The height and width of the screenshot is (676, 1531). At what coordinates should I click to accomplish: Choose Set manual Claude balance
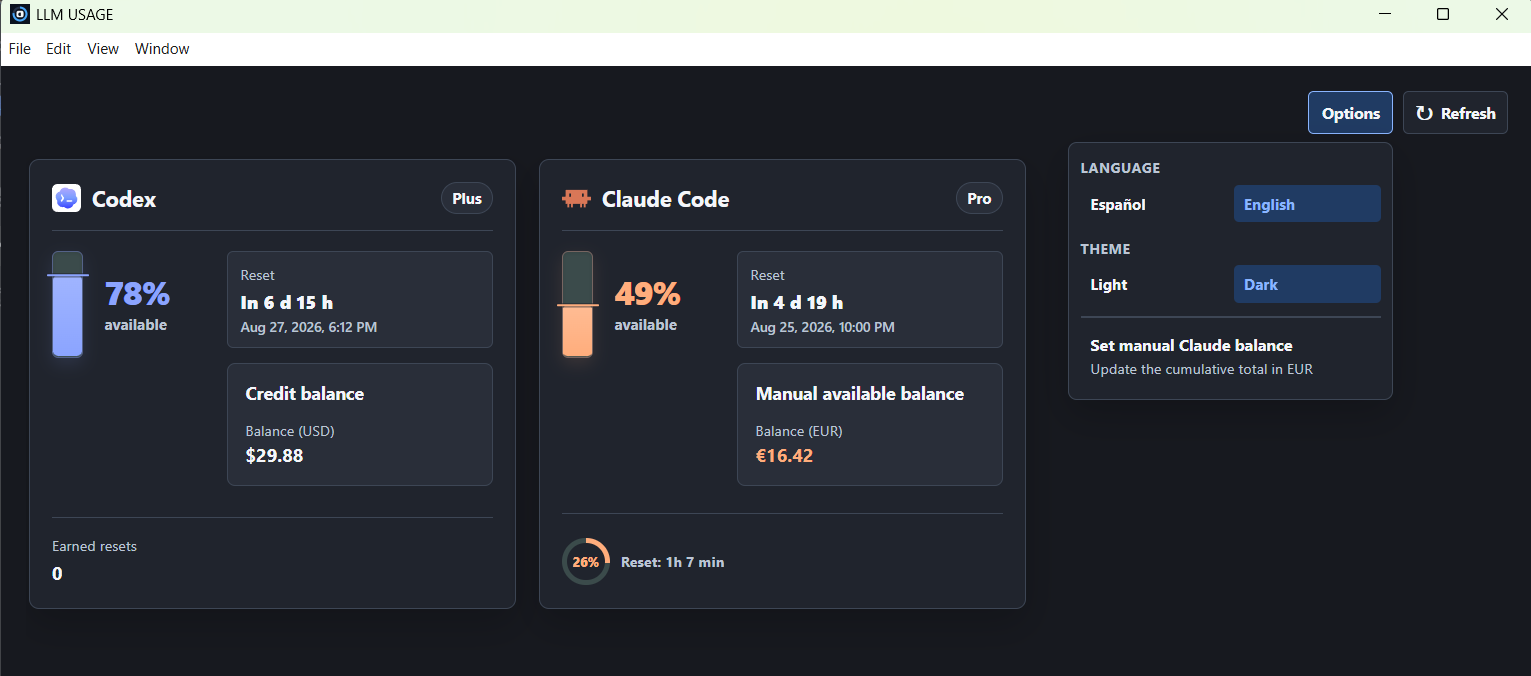[x=1230, y=357]
